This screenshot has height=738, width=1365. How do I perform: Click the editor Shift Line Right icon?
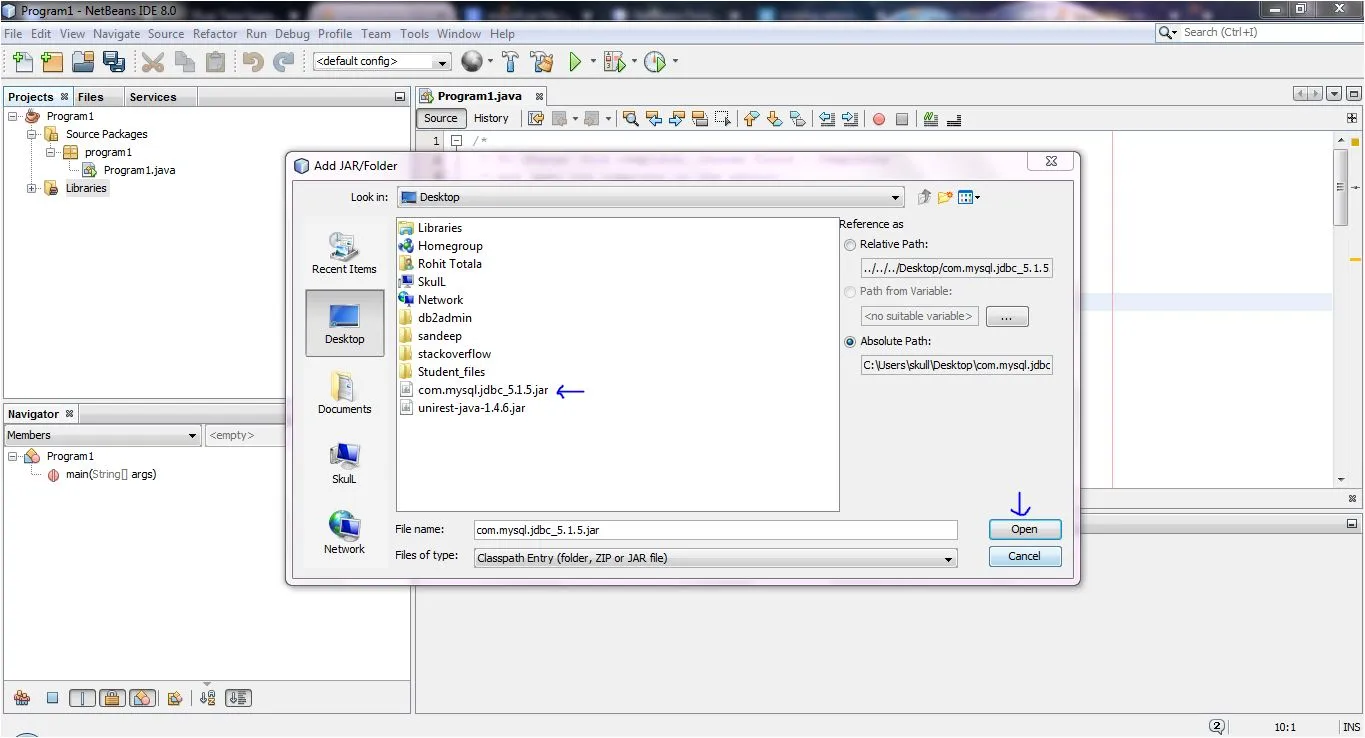pyautogui.click(x=850, y=119)
